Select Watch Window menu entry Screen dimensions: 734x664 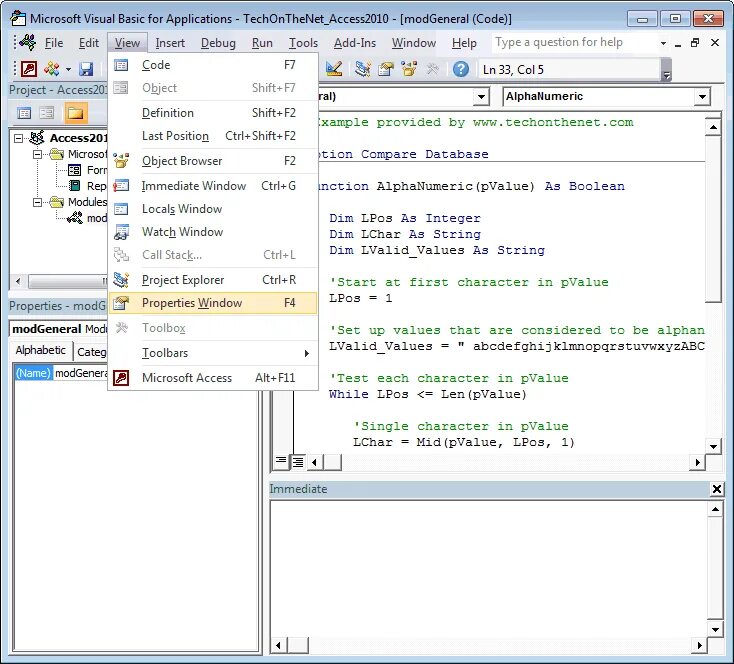[213, 232]
